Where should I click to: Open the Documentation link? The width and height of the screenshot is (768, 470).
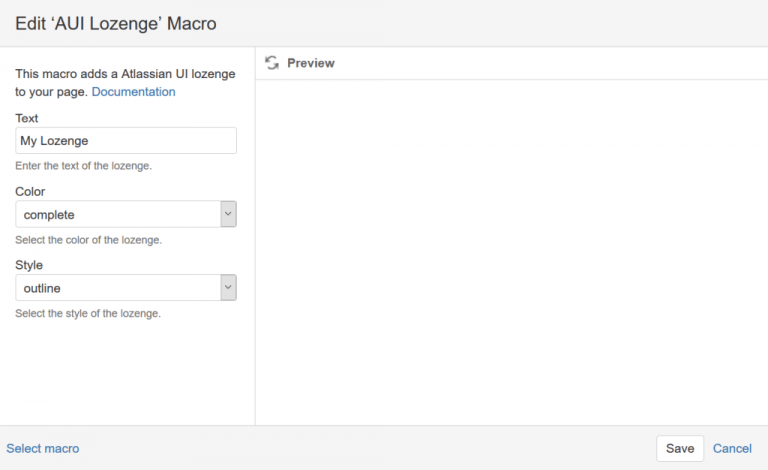(x=133, y=92)
